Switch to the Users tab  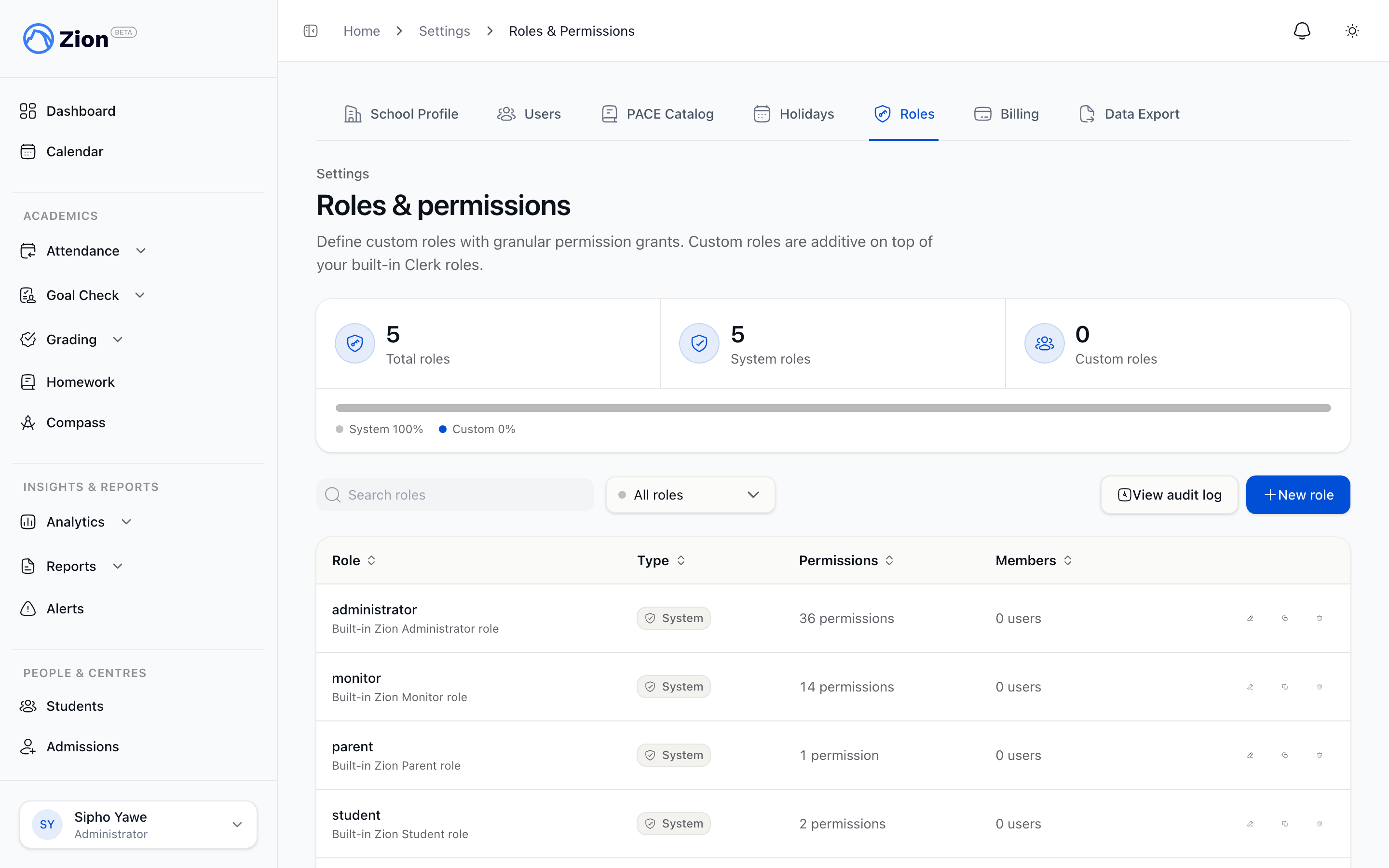[529, 114]
